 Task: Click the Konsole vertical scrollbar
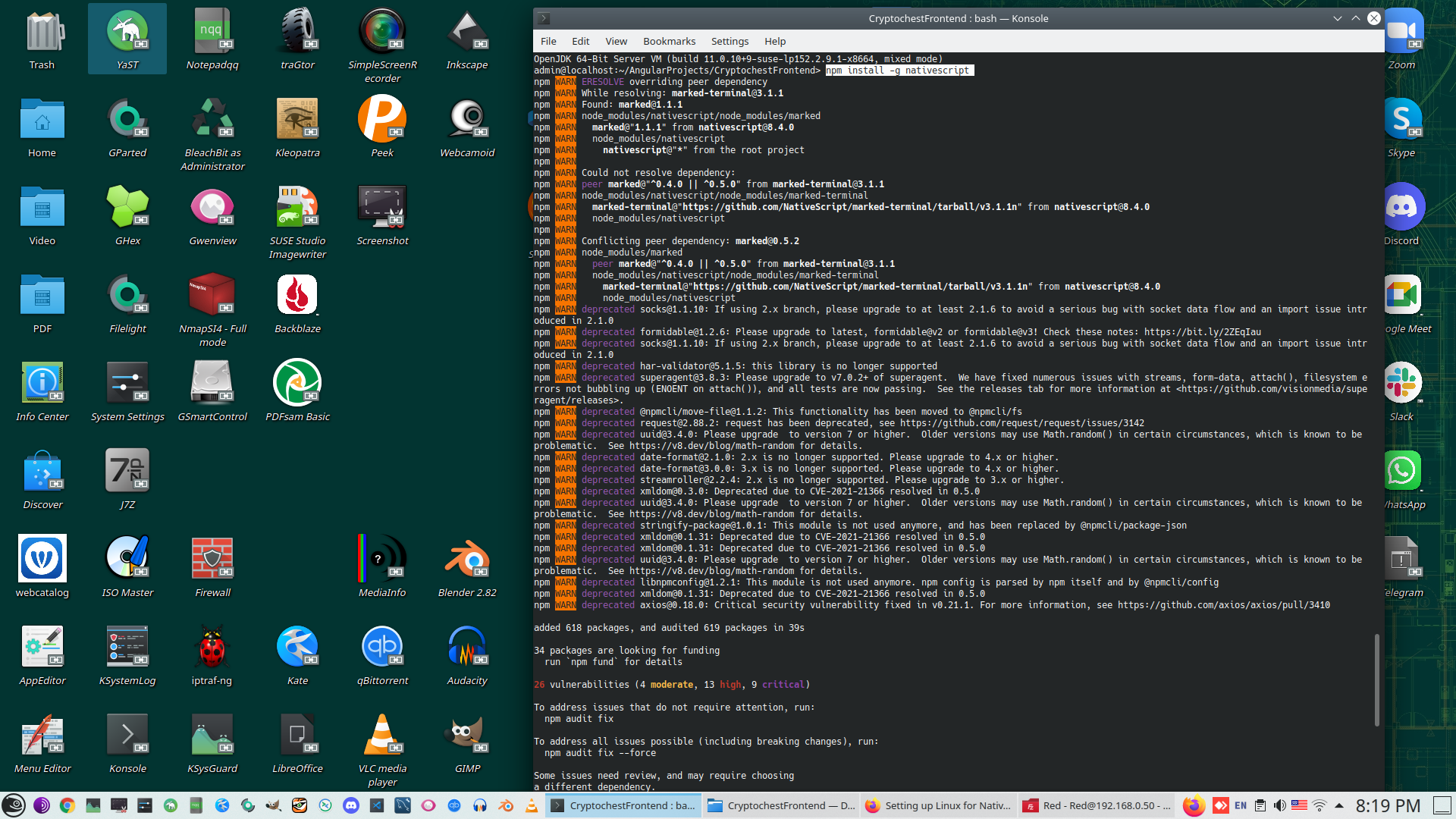pos(1376,679)
